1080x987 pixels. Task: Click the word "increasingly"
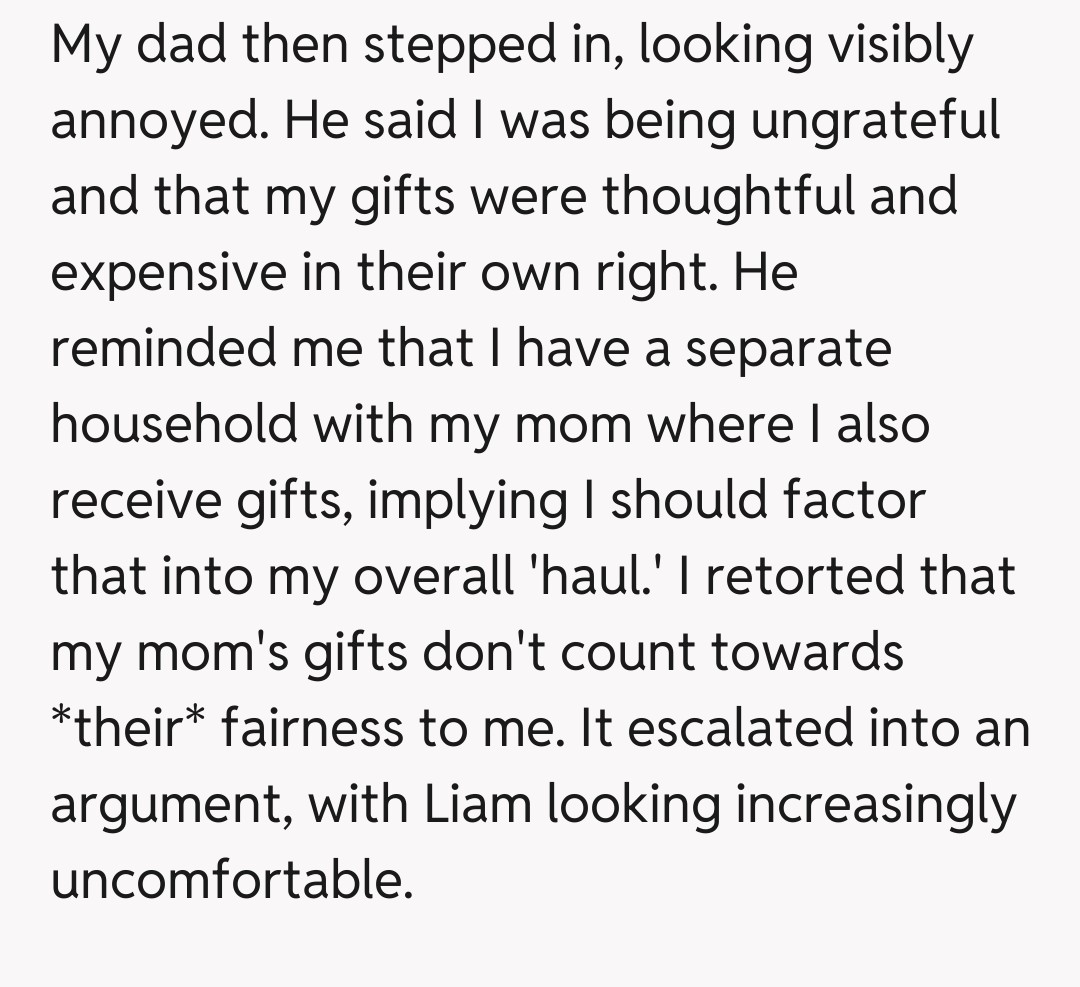[x=875, y=805]
